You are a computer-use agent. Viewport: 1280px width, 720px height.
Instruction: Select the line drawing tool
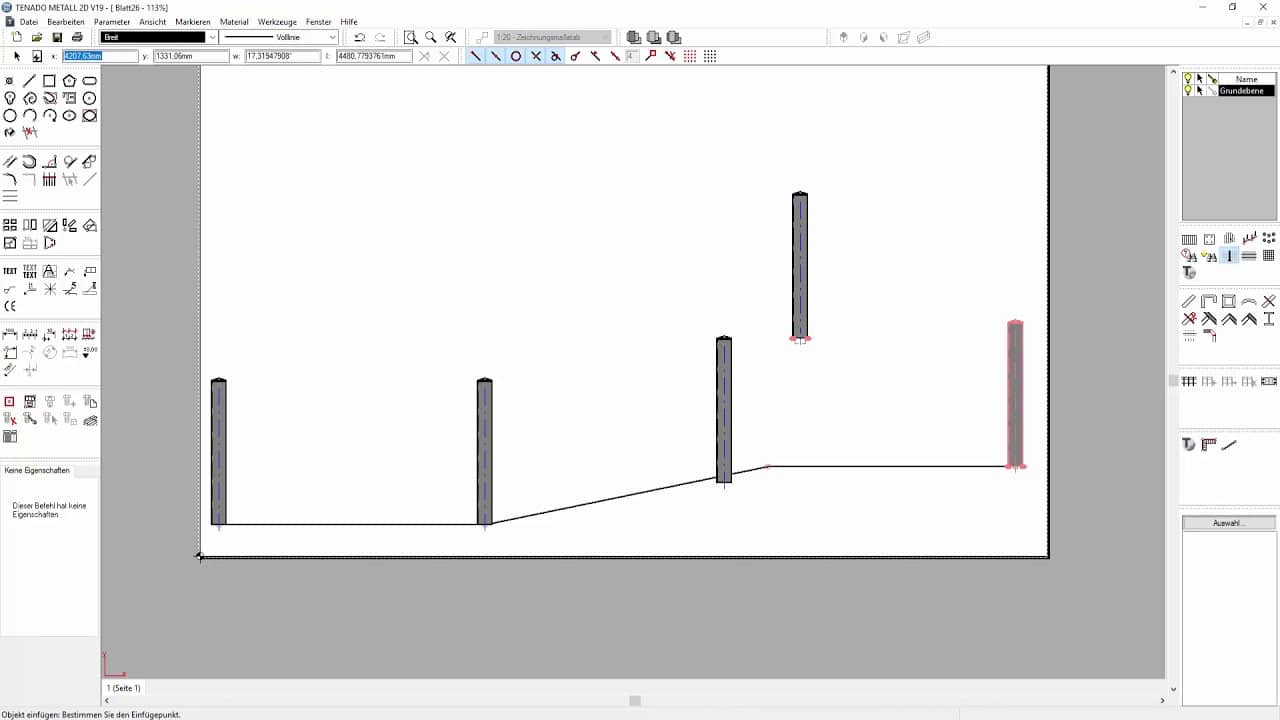tap(30, 81)
